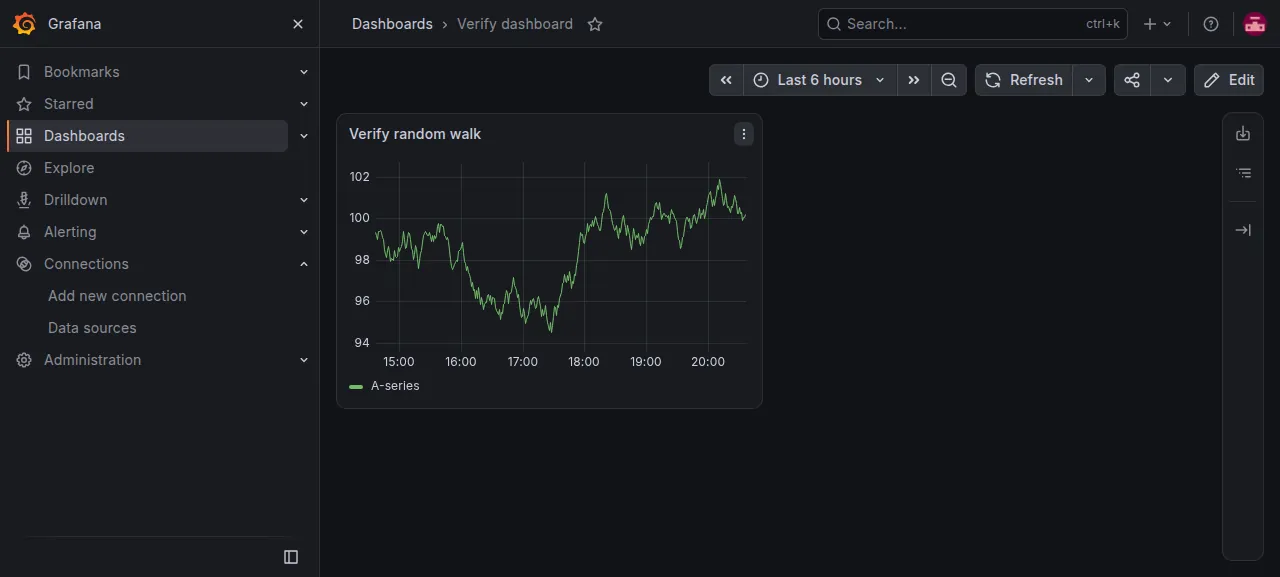1280x577 pixels.
Task: Open the outline list icon in right rail
Action: point(1243,173)
